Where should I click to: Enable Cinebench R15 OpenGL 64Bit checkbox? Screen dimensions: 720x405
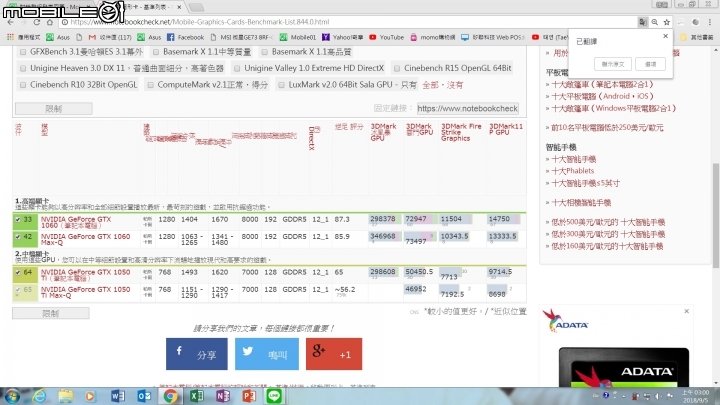tap(397, 68)
